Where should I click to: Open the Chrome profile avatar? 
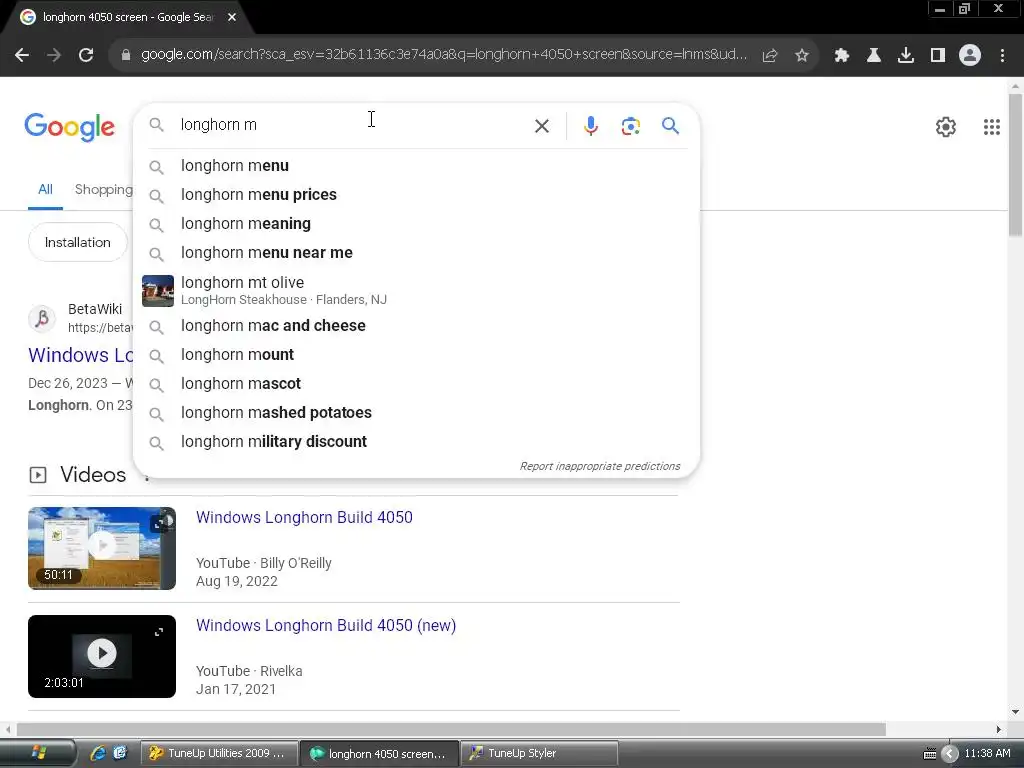click(970, 56)
